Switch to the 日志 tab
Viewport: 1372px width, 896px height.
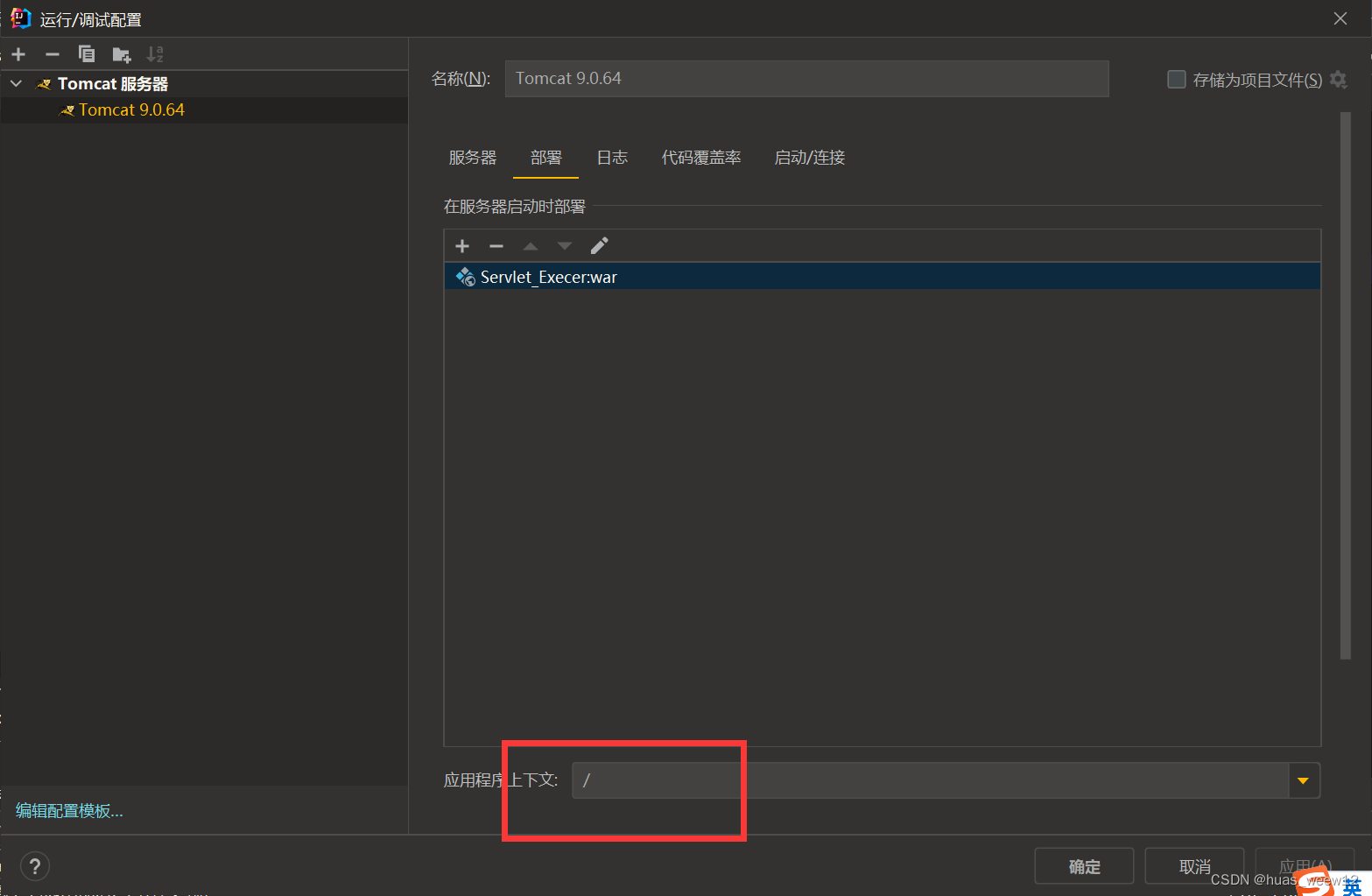[x=612, y=158]
